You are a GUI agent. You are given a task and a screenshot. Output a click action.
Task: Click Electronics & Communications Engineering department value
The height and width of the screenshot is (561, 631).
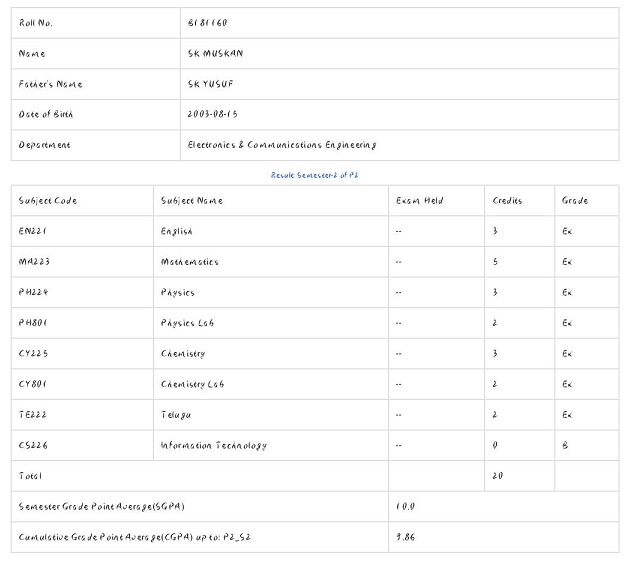pyautogui.click(x=282, y=145)
